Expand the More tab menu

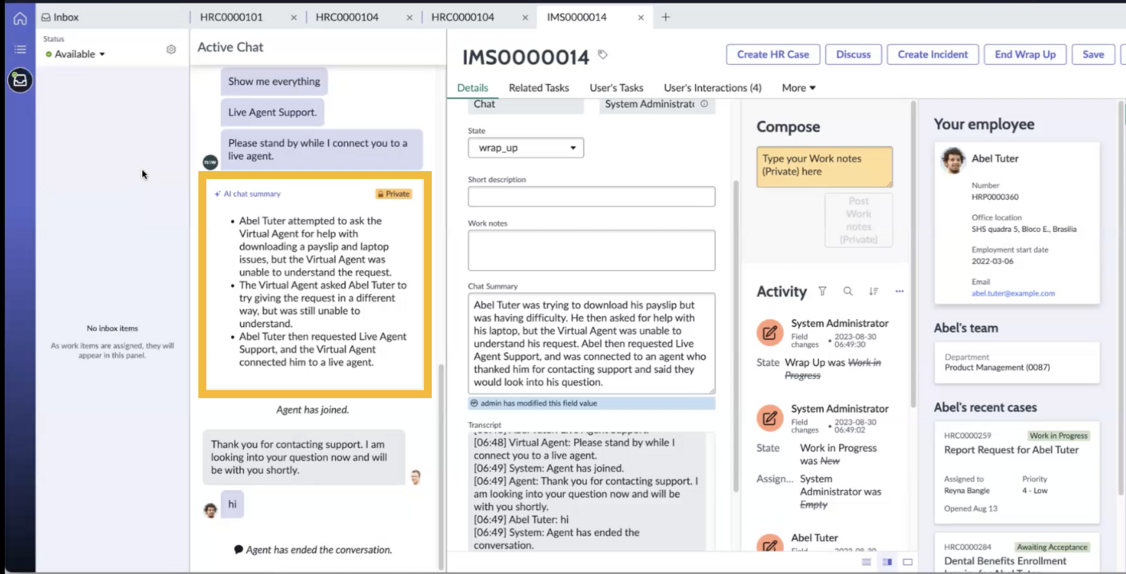coord(799,88)
